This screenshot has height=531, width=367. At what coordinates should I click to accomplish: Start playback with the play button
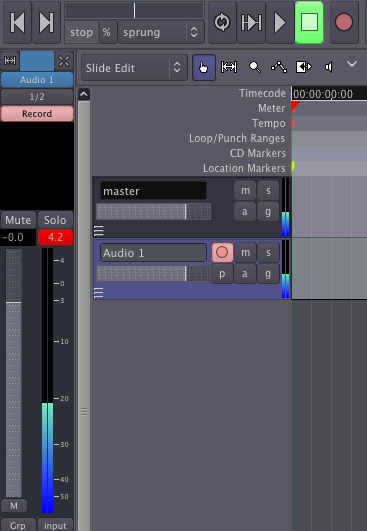point(280,22)
